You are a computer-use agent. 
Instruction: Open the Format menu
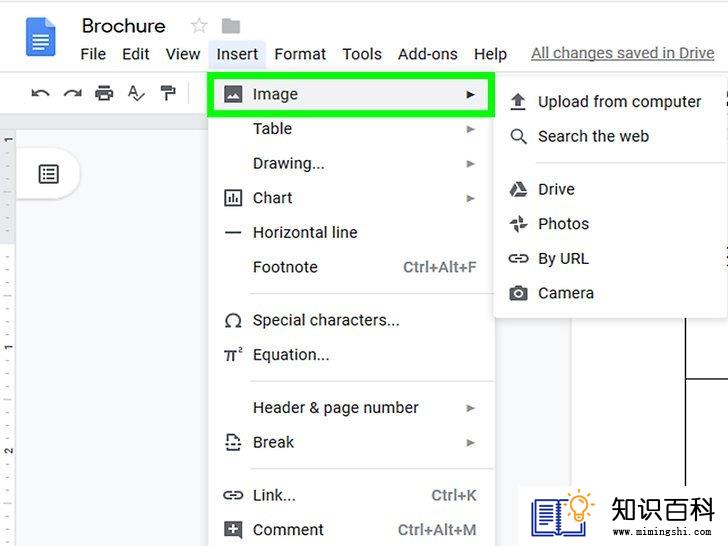pos(300,54)
